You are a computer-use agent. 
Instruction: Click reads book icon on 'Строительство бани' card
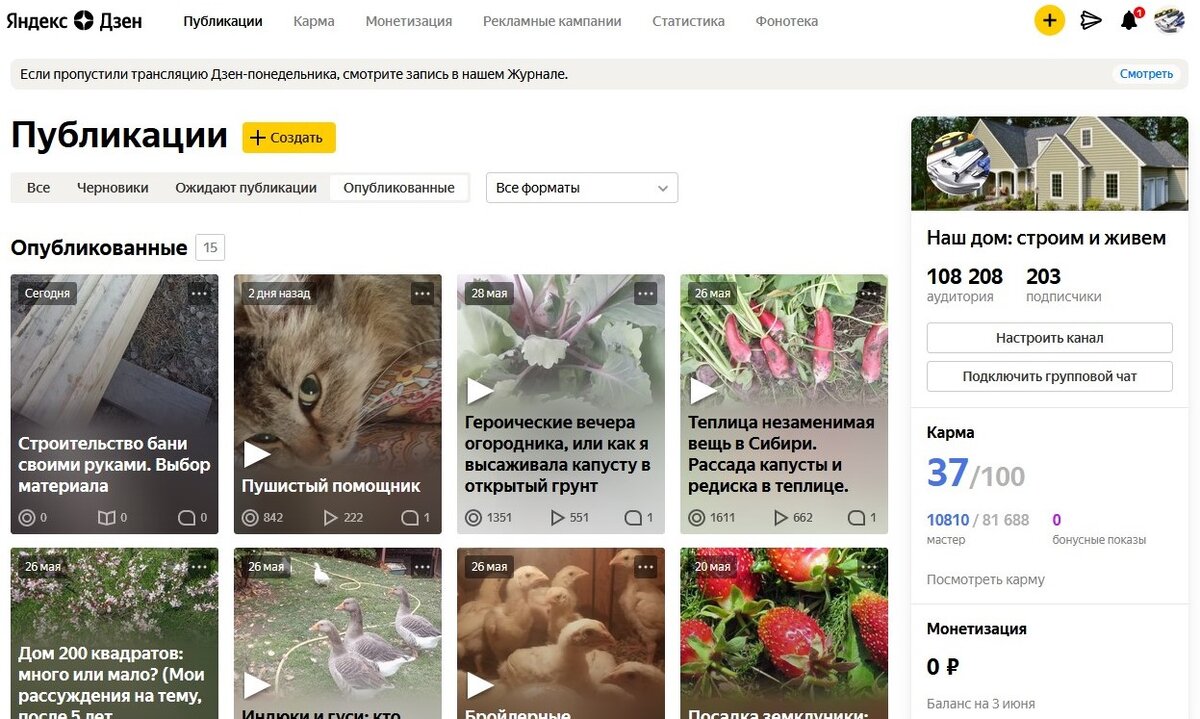(x=106, y=518)
